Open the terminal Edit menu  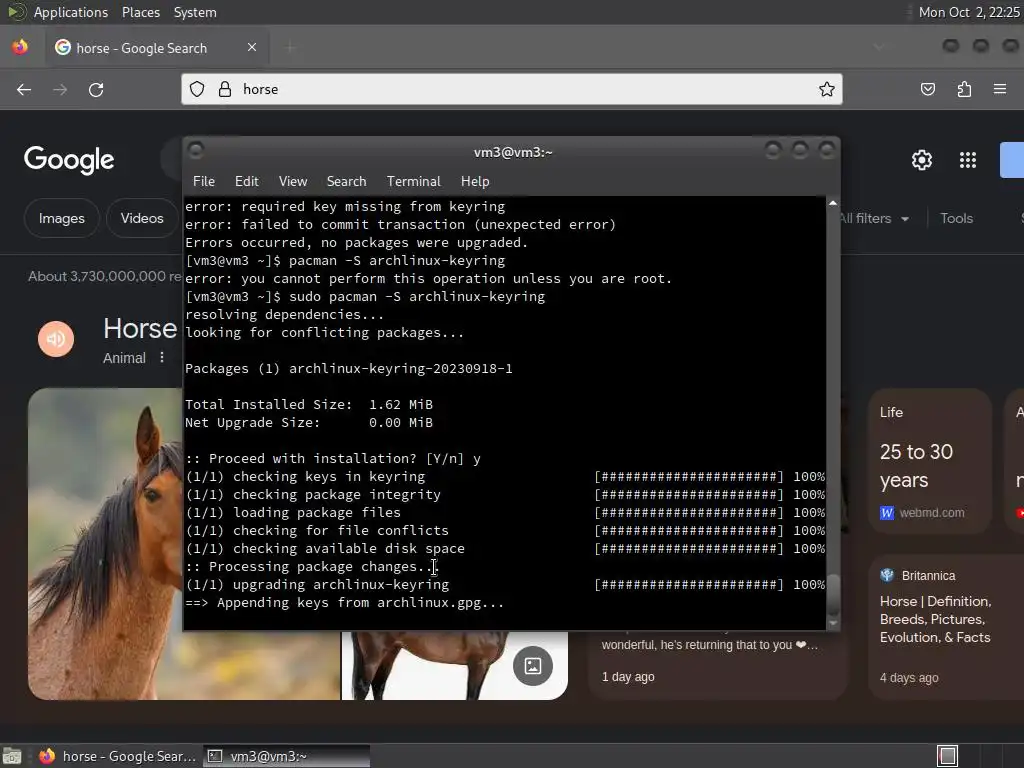coord(247,182)
